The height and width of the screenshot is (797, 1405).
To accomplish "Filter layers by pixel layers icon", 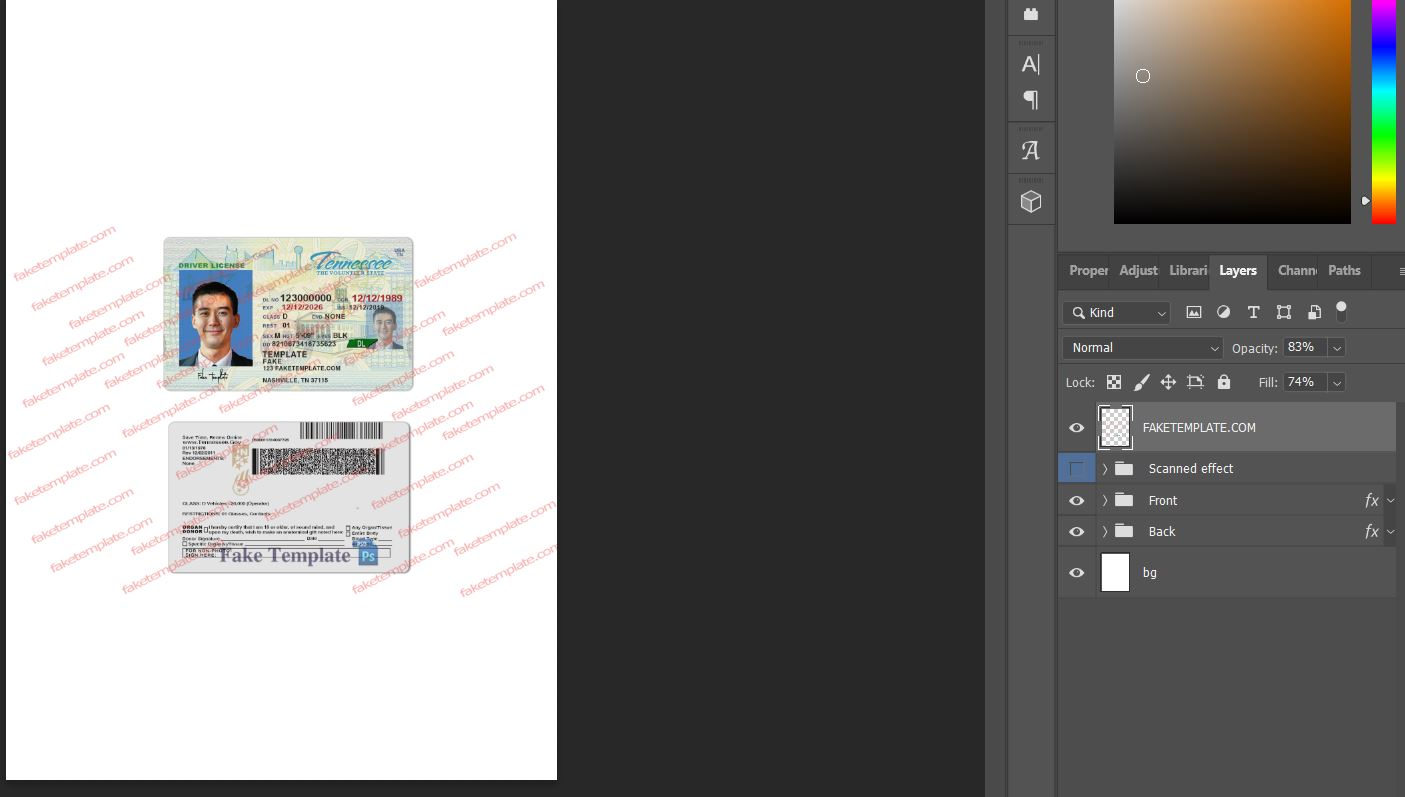I will tap(1193, 313).
